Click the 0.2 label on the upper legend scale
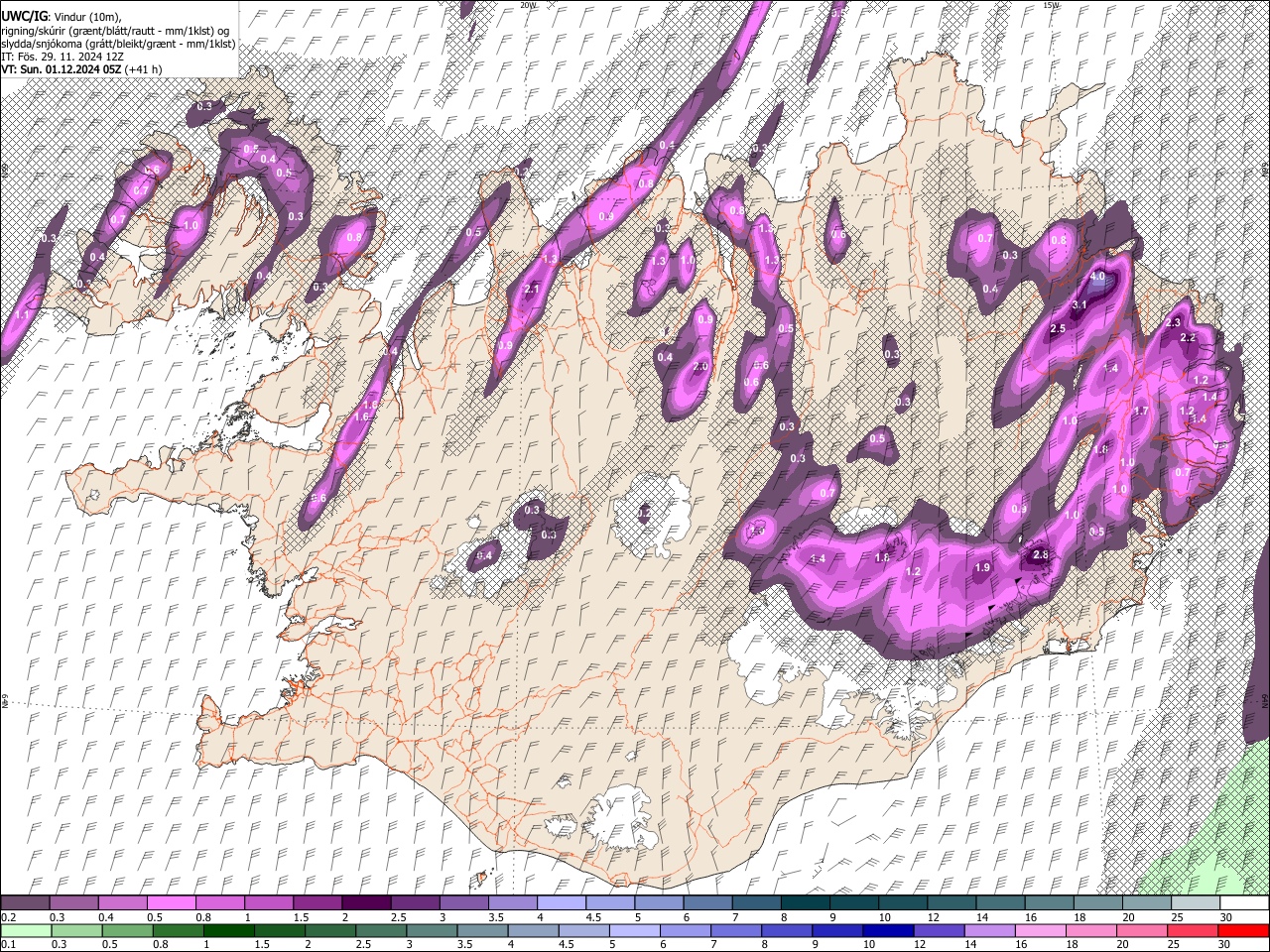 coord(8,917)
